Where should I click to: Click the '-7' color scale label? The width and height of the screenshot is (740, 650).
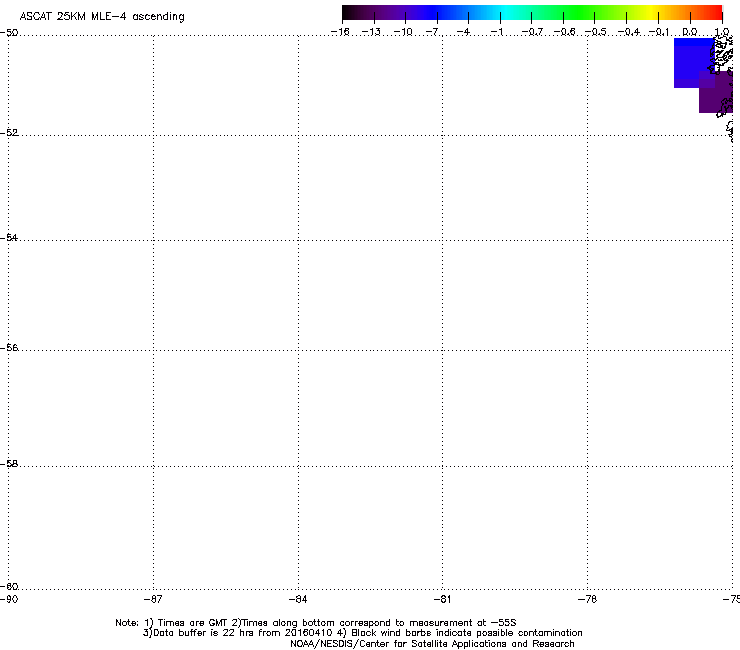pyautogui.click(x=434, y=32)
